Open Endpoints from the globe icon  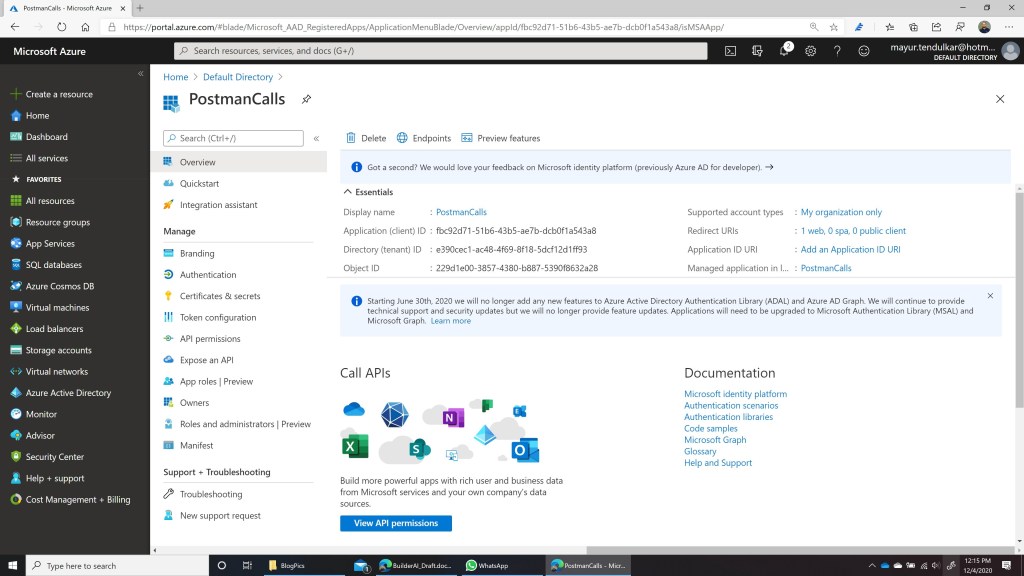click(402, 138)
